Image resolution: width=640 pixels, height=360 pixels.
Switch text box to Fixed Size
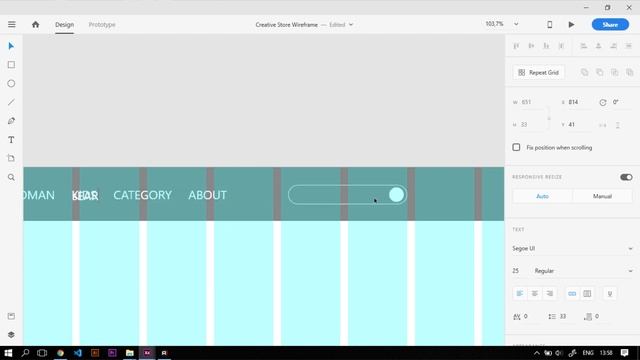(587, 293)
